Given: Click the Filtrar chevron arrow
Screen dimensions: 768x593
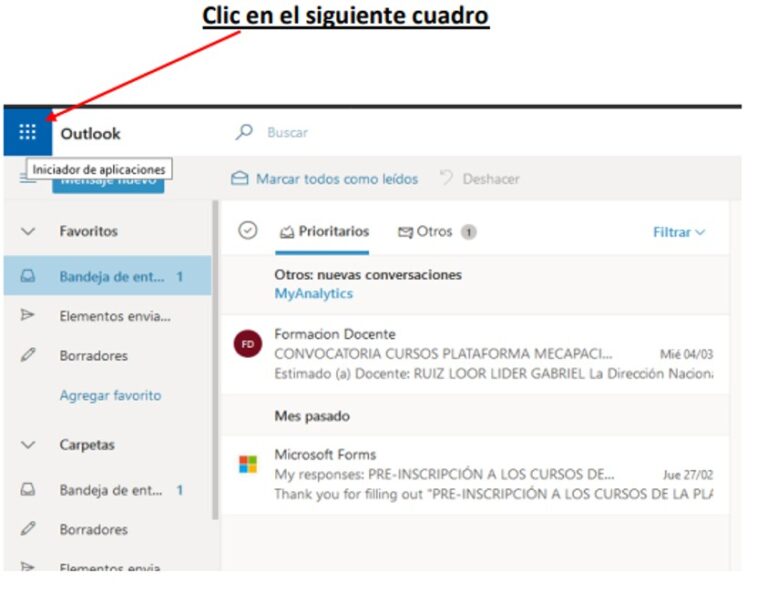Looking at the screenshot, I should tap(700, 232).
